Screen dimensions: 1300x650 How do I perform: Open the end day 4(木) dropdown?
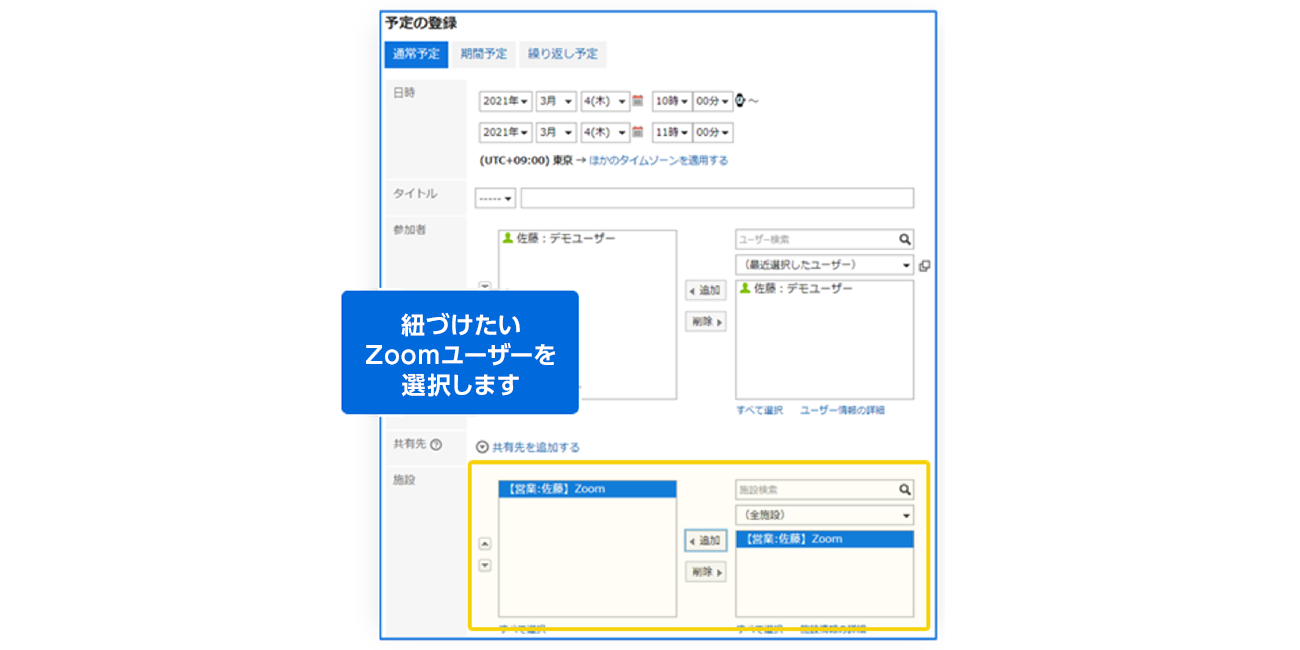coord(605,132)
